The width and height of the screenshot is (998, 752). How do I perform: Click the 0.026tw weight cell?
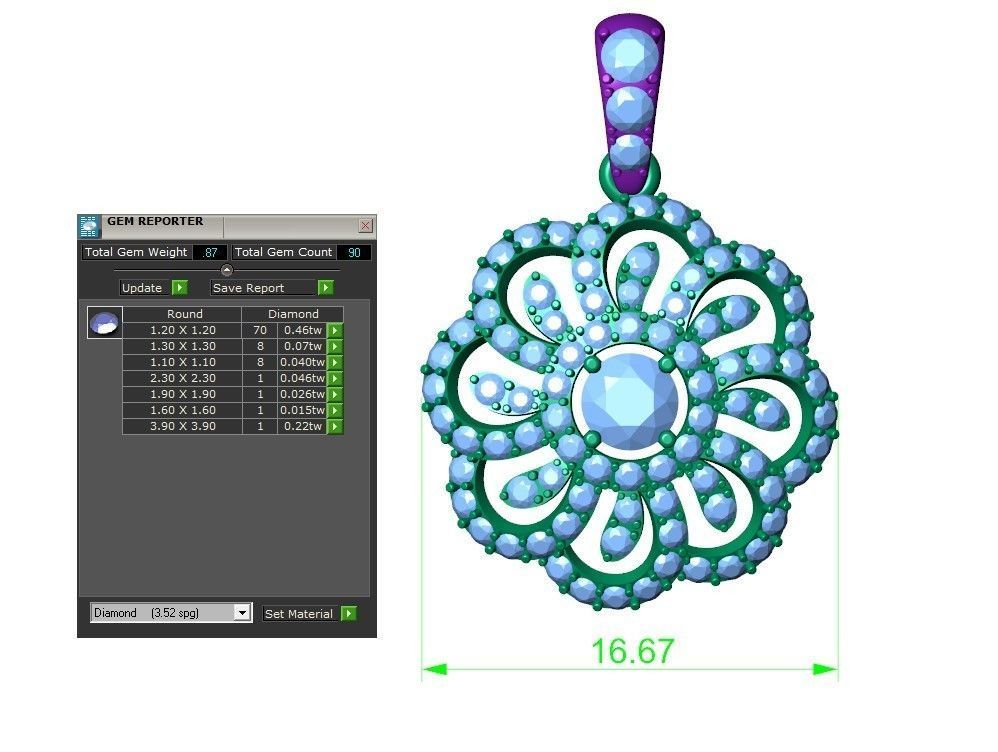click(302, 394)
